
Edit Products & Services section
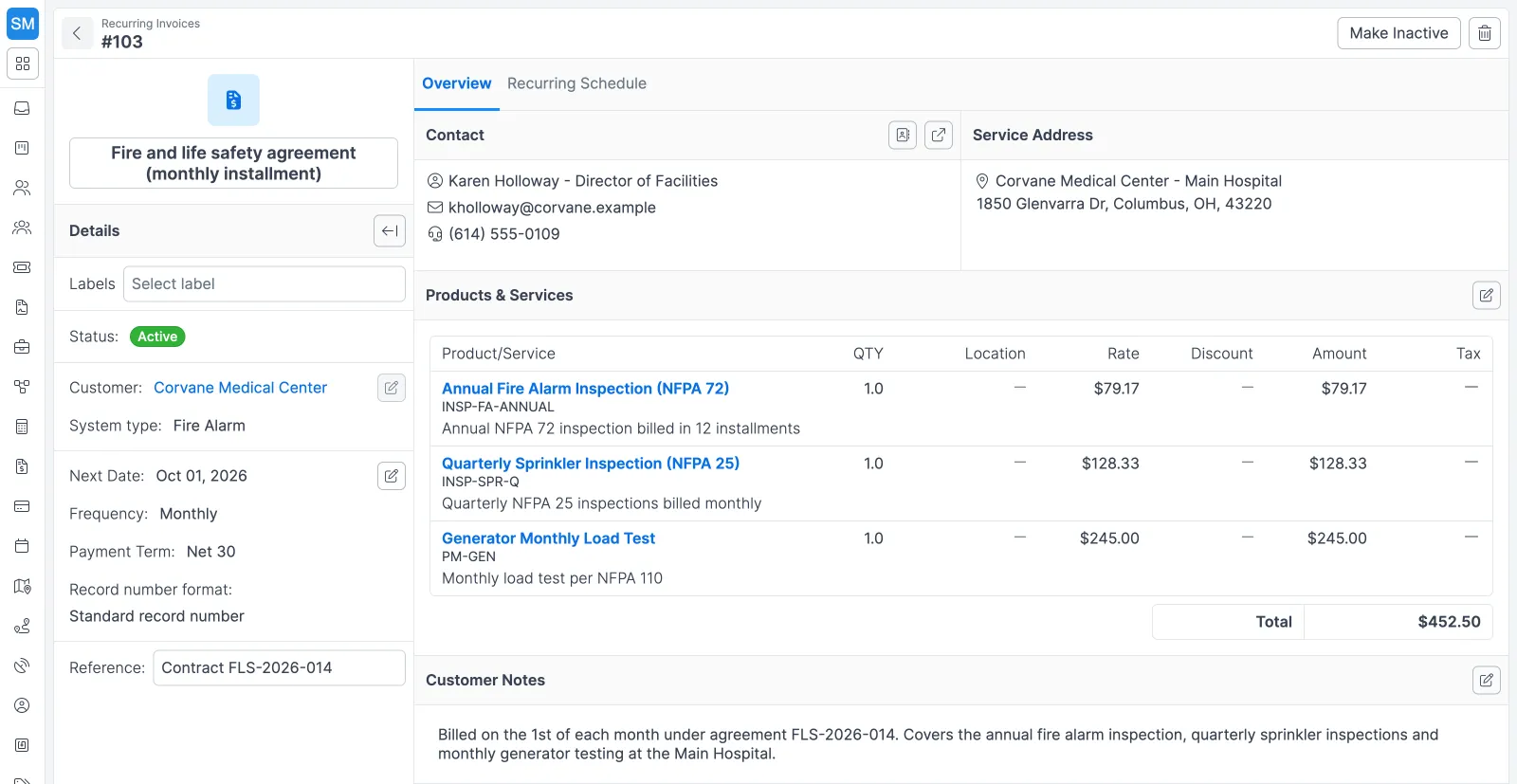pyautogui.click(x=1487, y=296)
